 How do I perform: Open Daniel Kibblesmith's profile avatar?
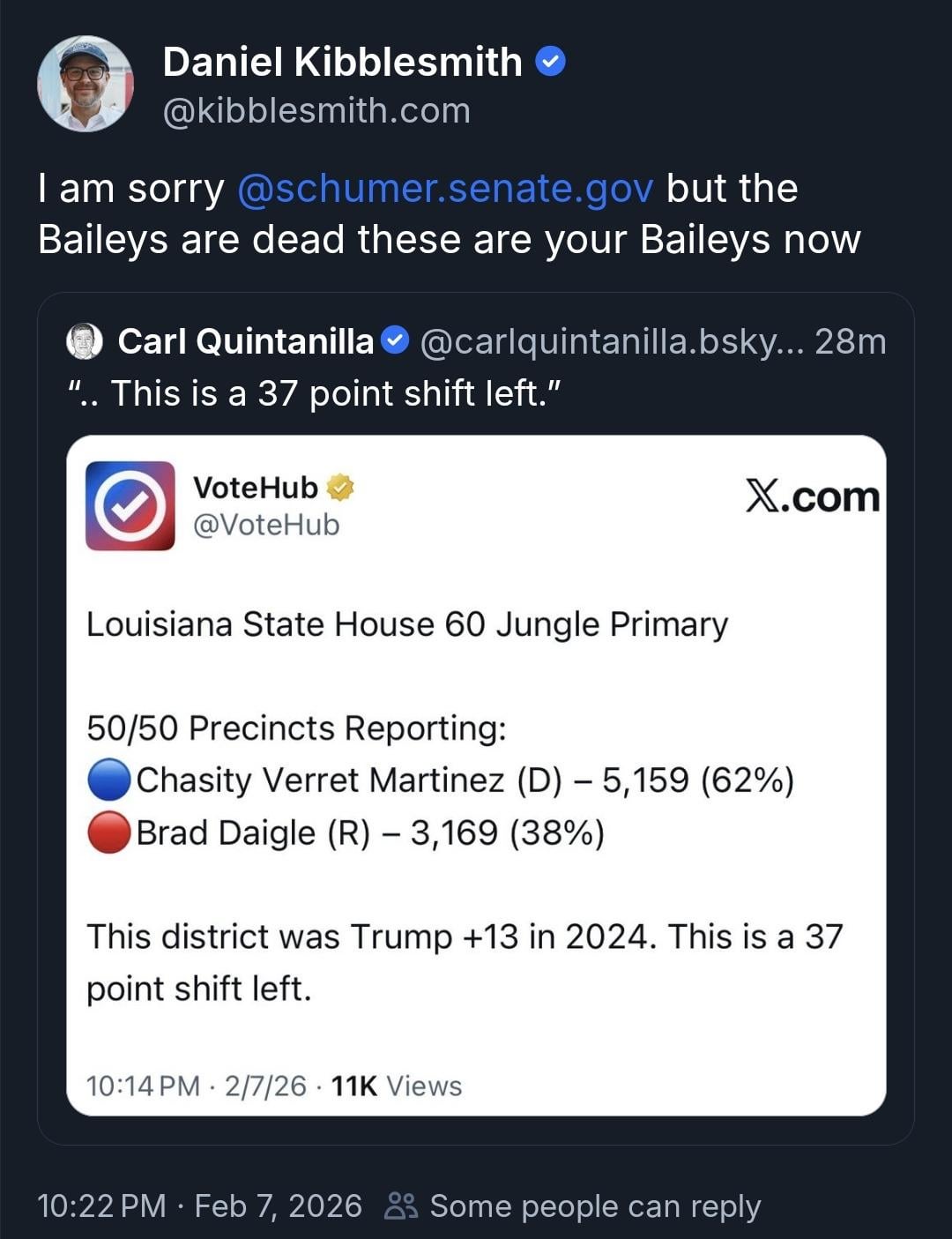pos(86,84)
